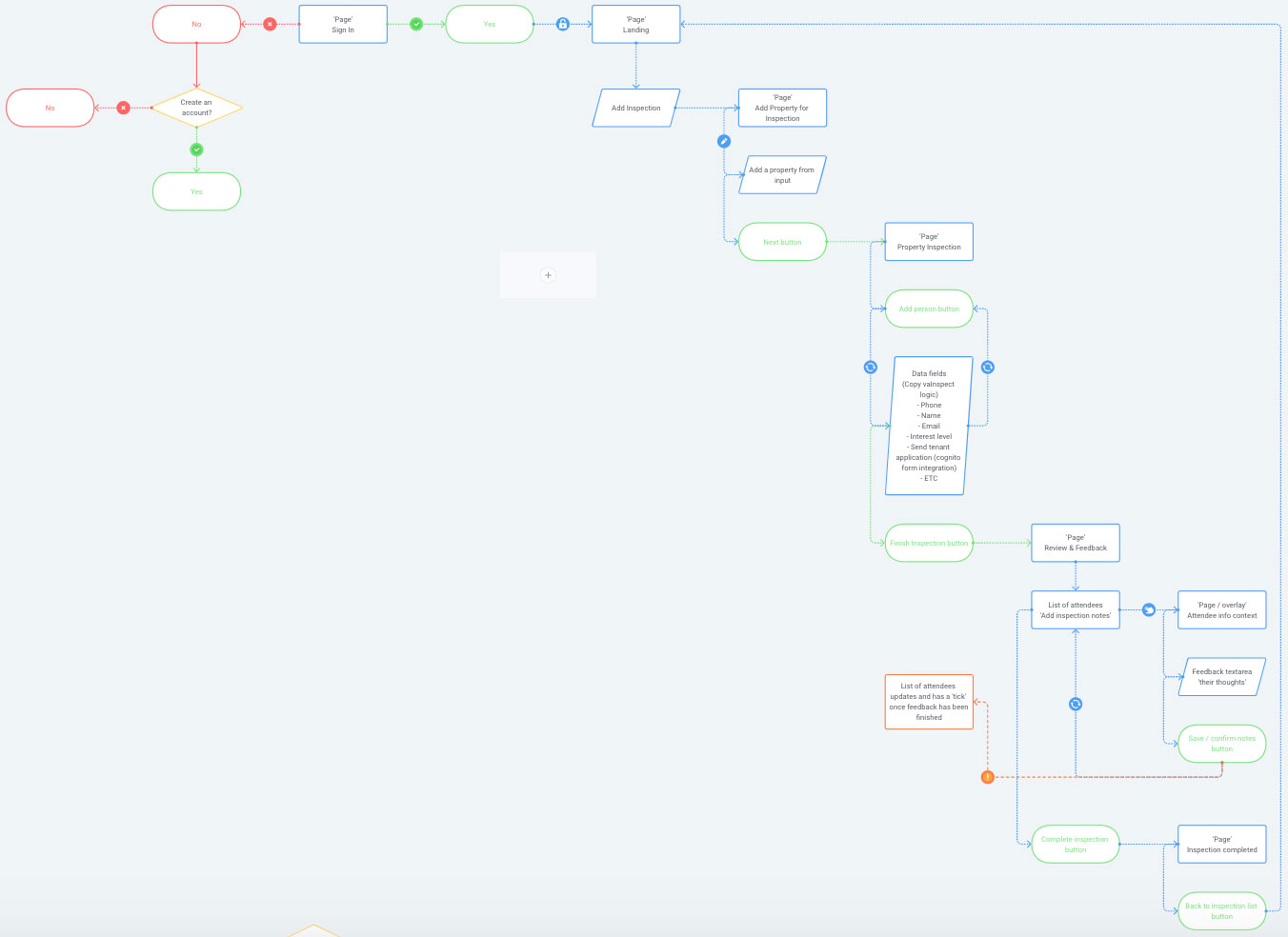
Task: Click the red X icon beside Sign In page
Action: point(270,24)
